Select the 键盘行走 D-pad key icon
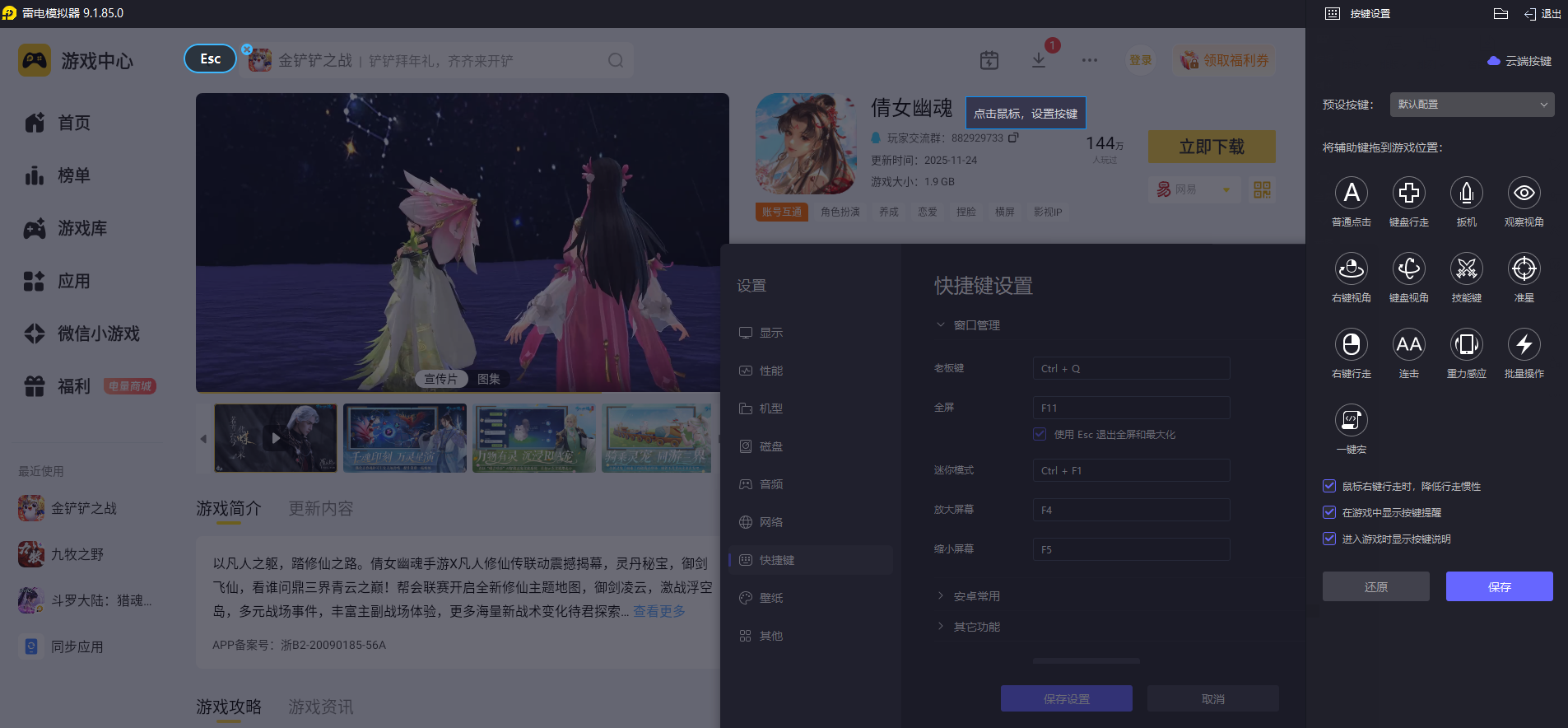1568x728 pixels. [1408, 193]
